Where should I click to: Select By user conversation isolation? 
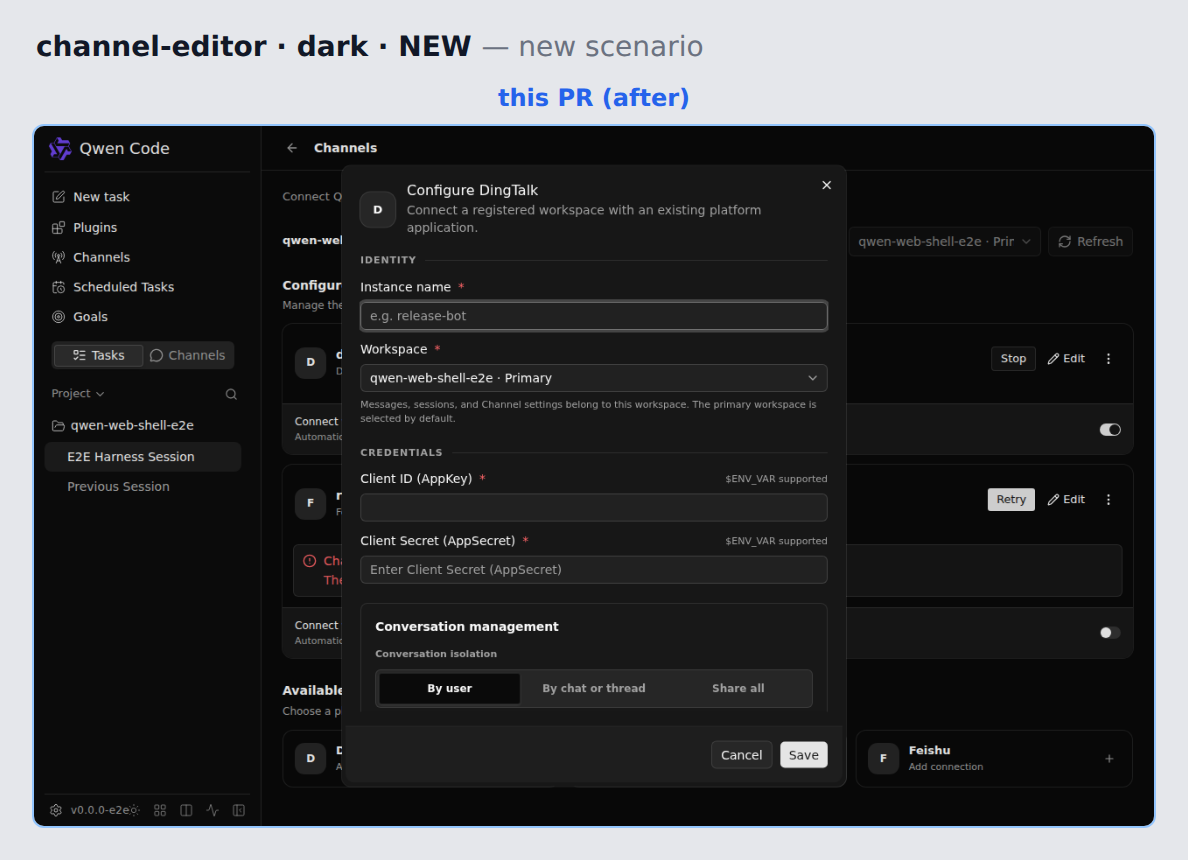tap(449, 688)
